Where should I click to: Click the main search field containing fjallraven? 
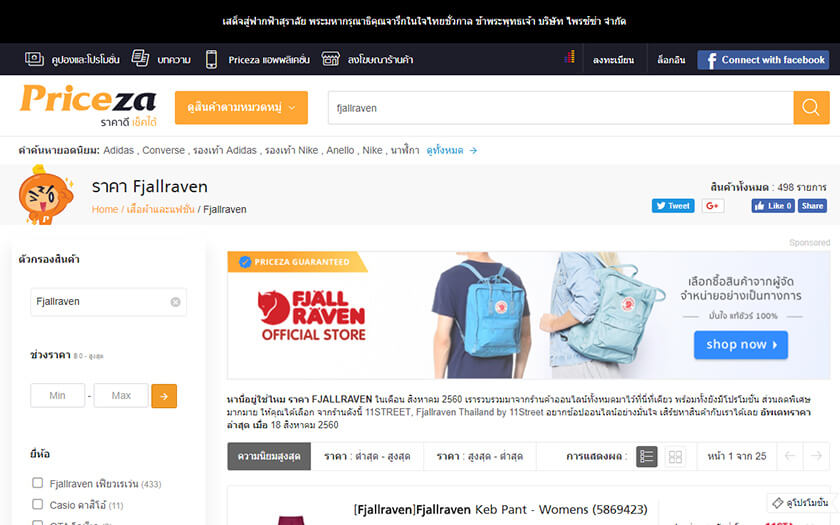[x=560, y=108]
